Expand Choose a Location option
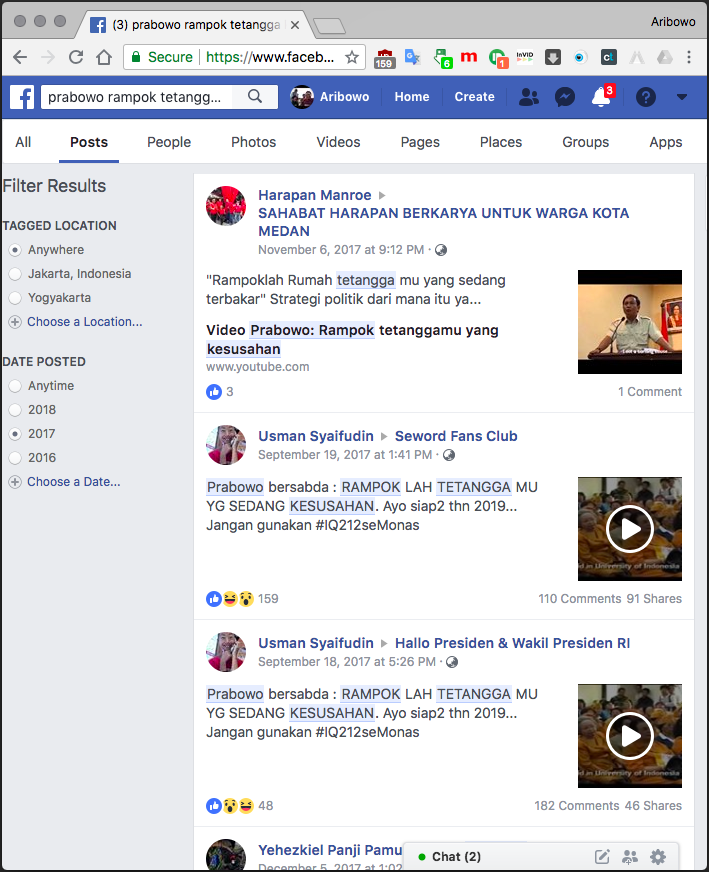Screen dimensions: 709x872 (x=84, y=322)
